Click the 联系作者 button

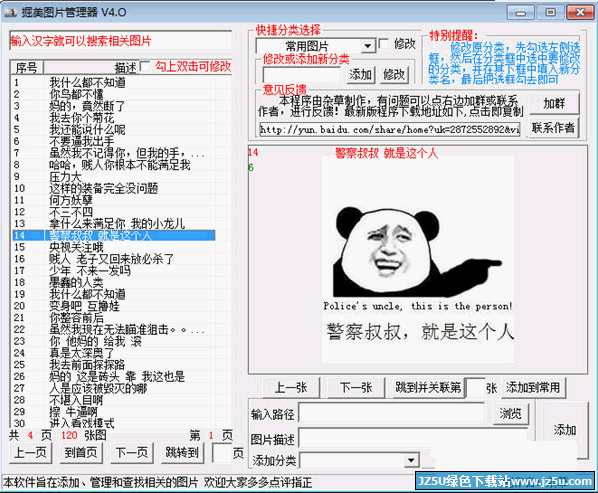tap(553, 128)
